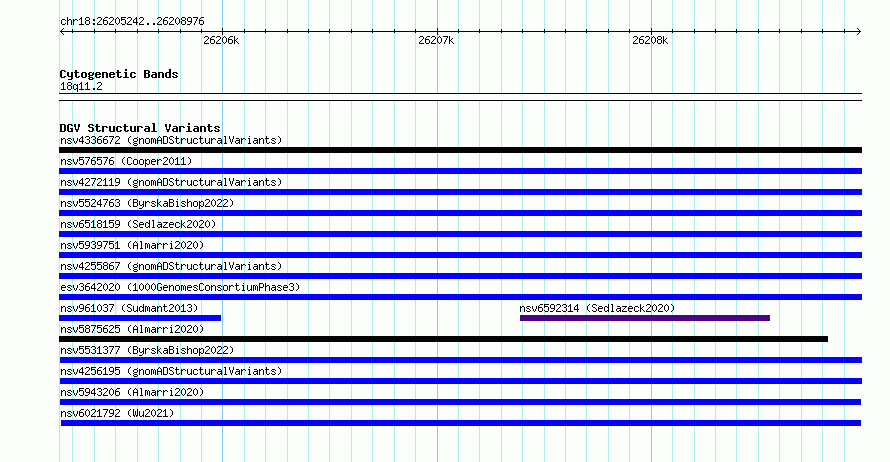Click the purple bar of nsv6592314
890x462 pixels.
(x=645, y=318)
